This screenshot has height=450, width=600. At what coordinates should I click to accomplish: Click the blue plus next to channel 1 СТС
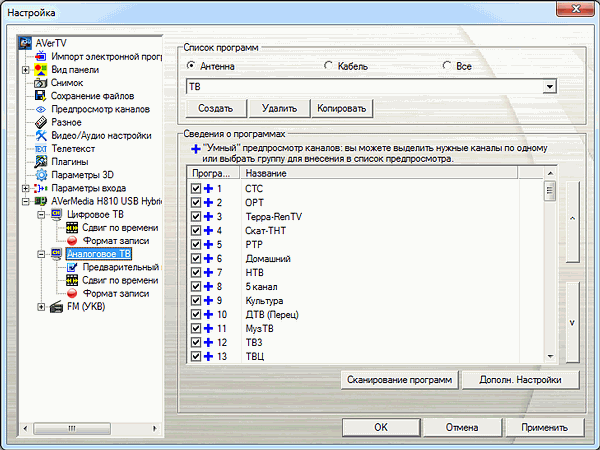coord(209,189)
